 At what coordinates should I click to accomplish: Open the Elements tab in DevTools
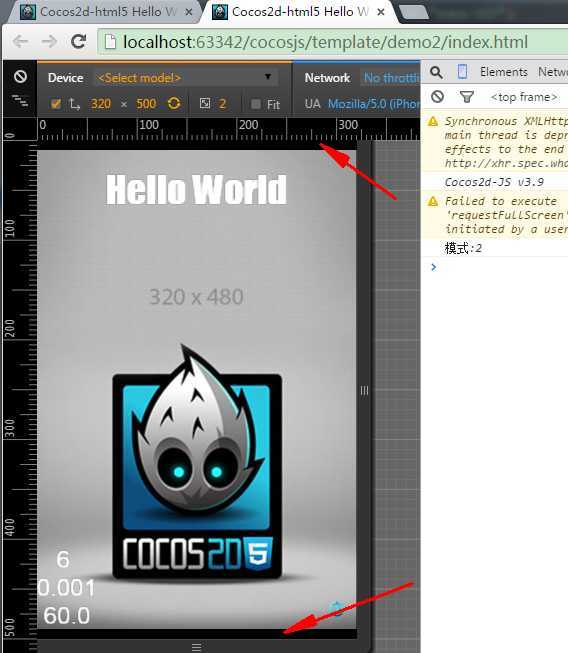click(503, 72)
